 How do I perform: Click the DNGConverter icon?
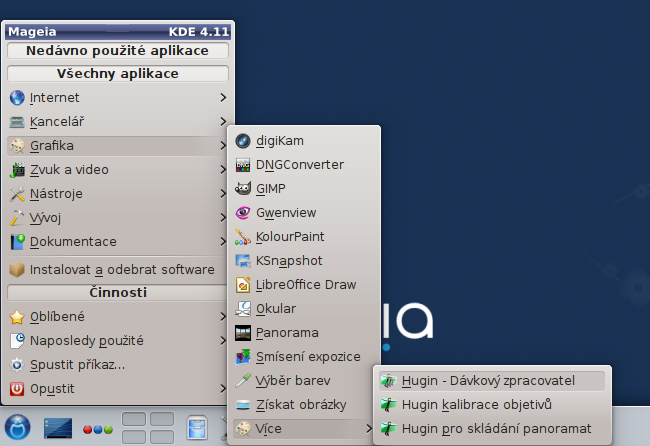(x=243, y=165)
